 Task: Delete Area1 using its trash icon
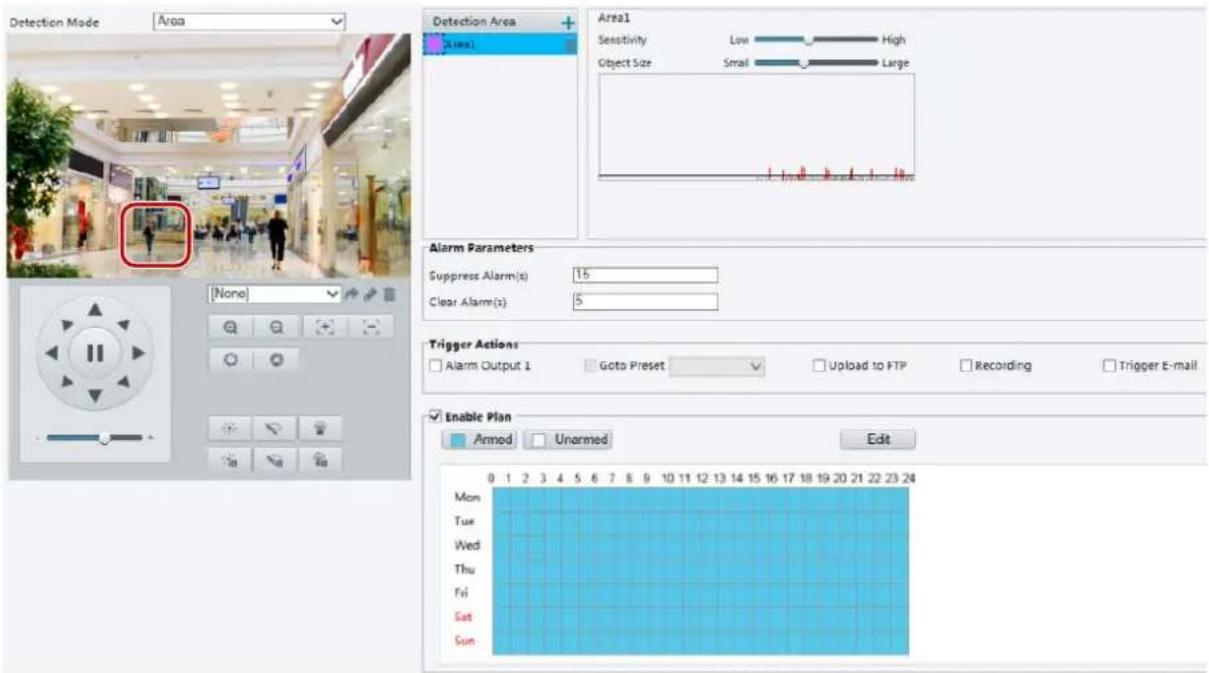570,44
